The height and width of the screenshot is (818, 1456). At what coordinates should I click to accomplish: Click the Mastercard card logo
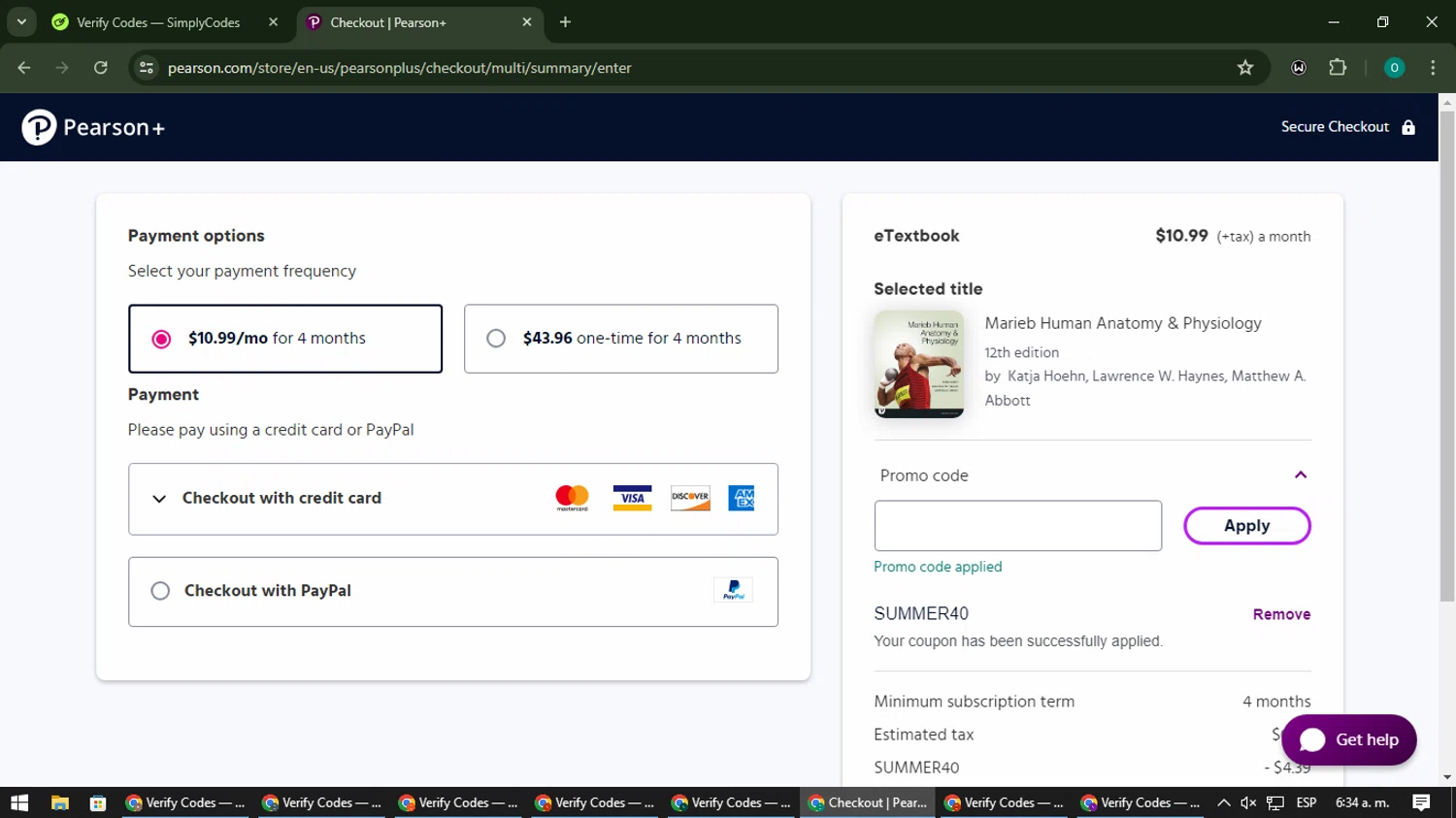click(573, 498)
